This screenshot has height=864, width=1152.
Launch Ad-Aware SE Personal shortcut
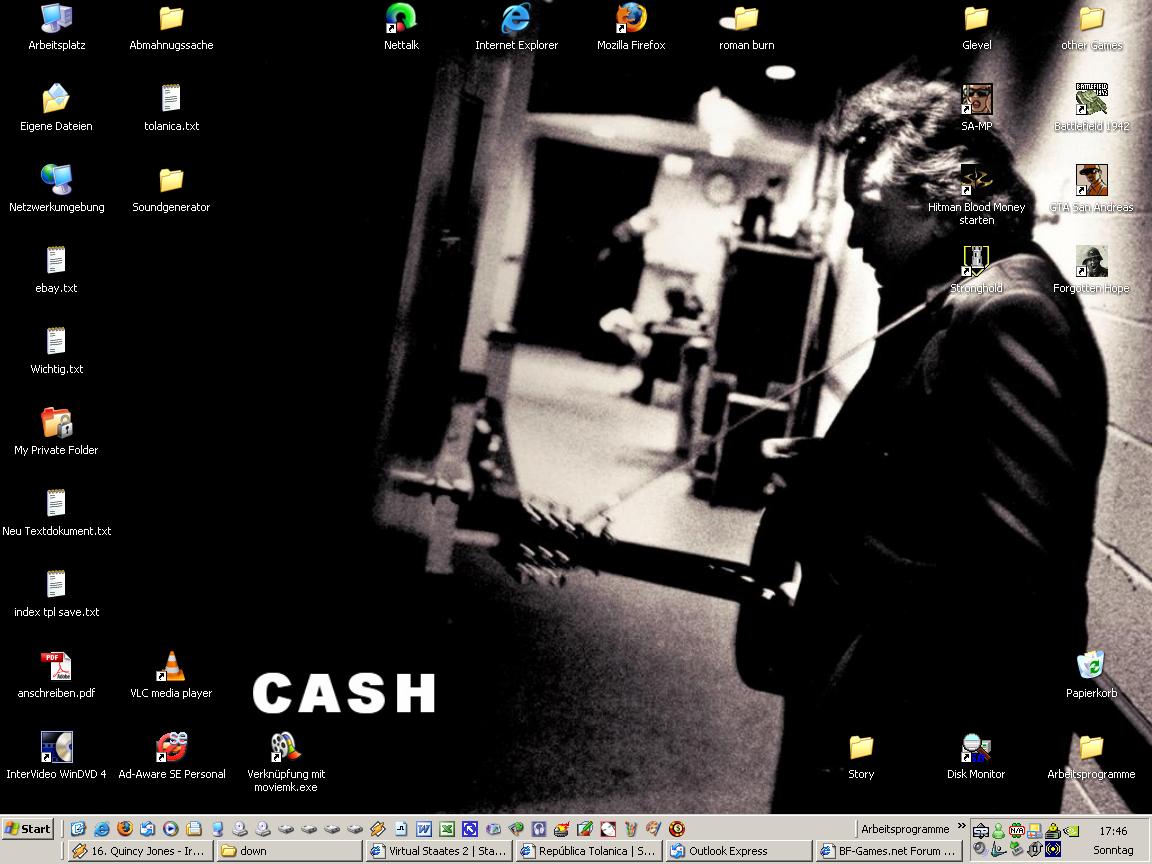[x=172, y=755]
